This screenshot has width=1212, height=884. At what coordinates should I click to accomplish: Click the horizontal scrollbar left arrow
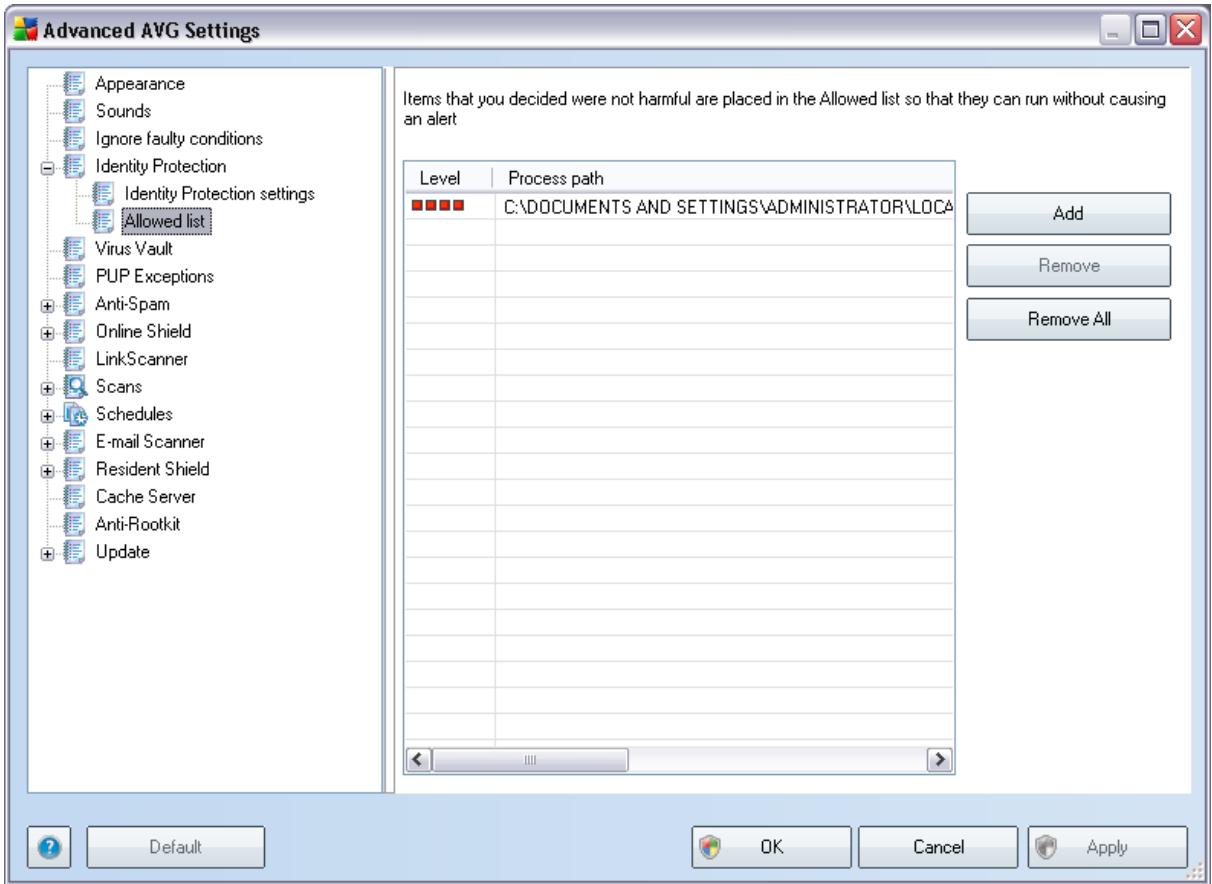420,761
